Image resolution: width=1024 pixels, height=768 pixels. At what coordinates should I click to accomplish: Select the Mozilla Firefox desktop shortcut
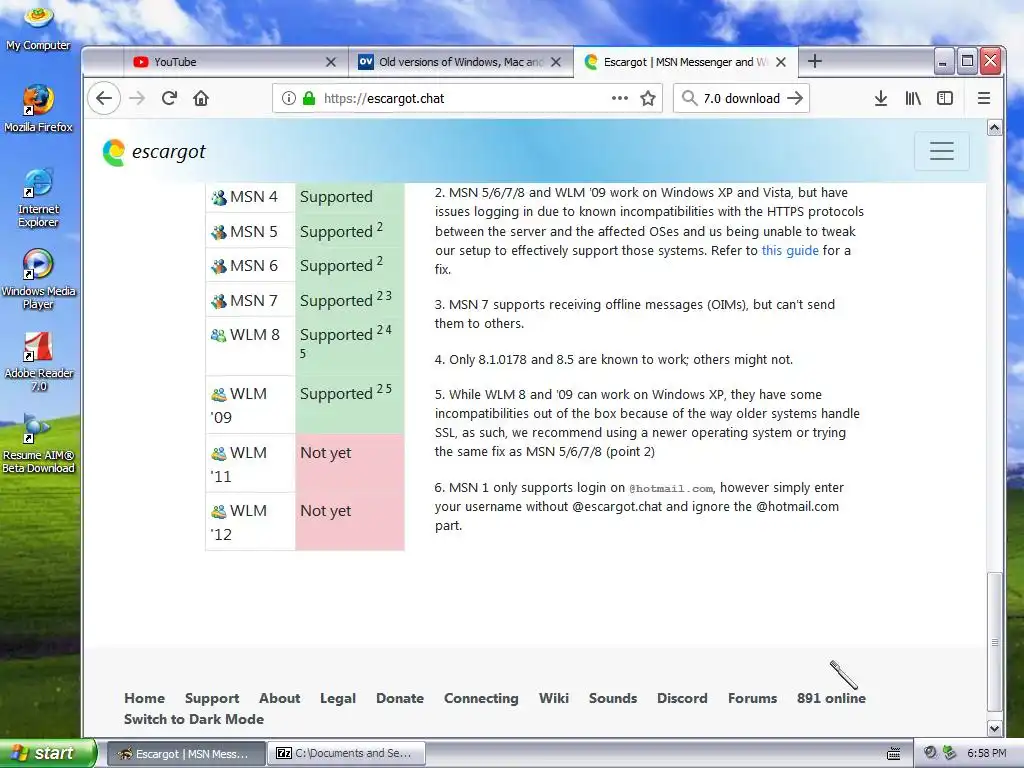click(x=39, y=109)
